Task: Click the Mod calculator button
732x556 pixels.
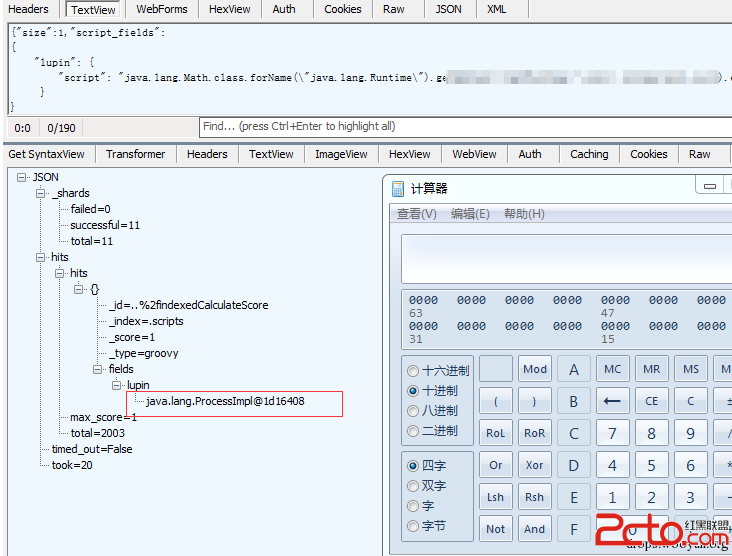Action: click(x=535, y=369)
